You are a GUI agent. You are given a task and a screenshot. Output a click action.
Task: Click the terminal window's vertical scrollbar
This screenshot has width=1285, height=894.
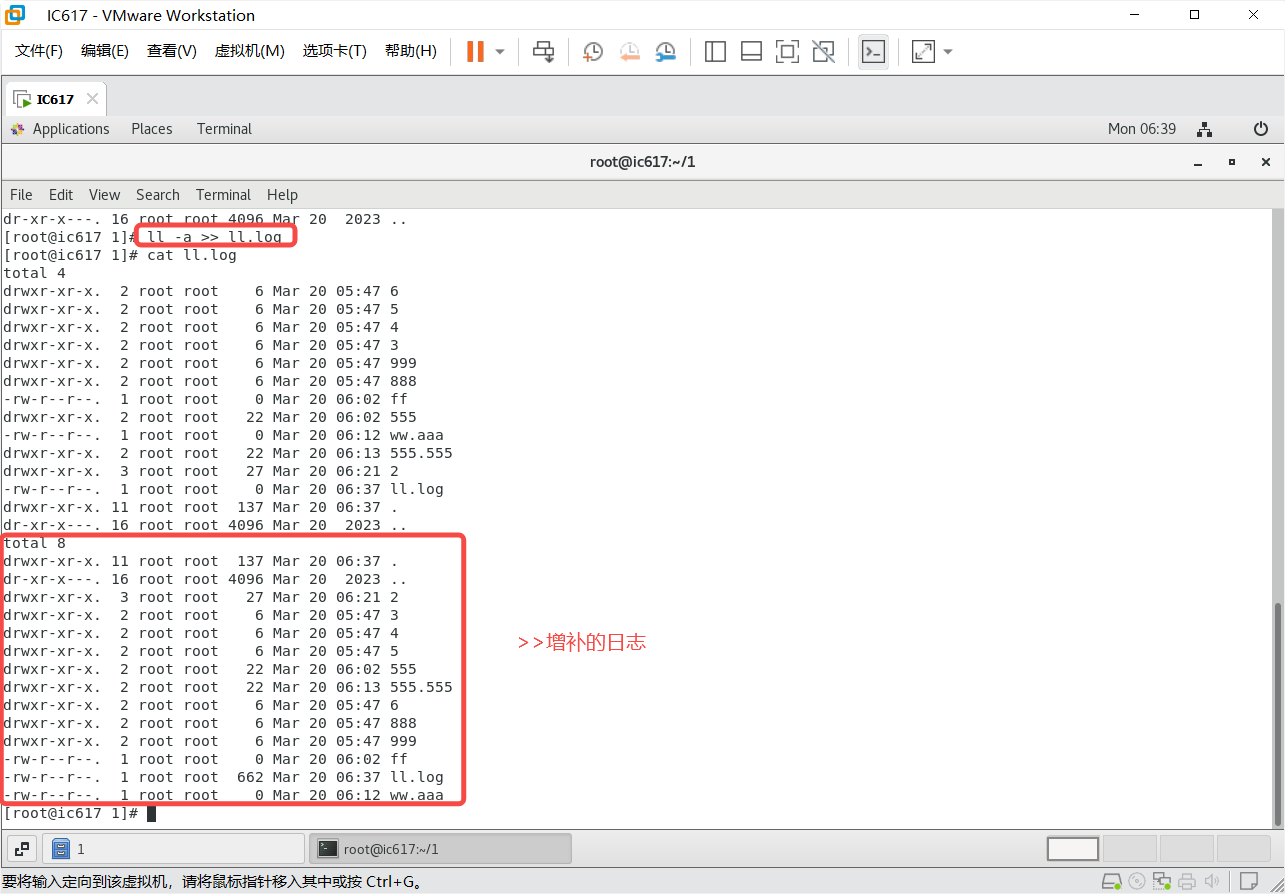(x=1277, y=712)
